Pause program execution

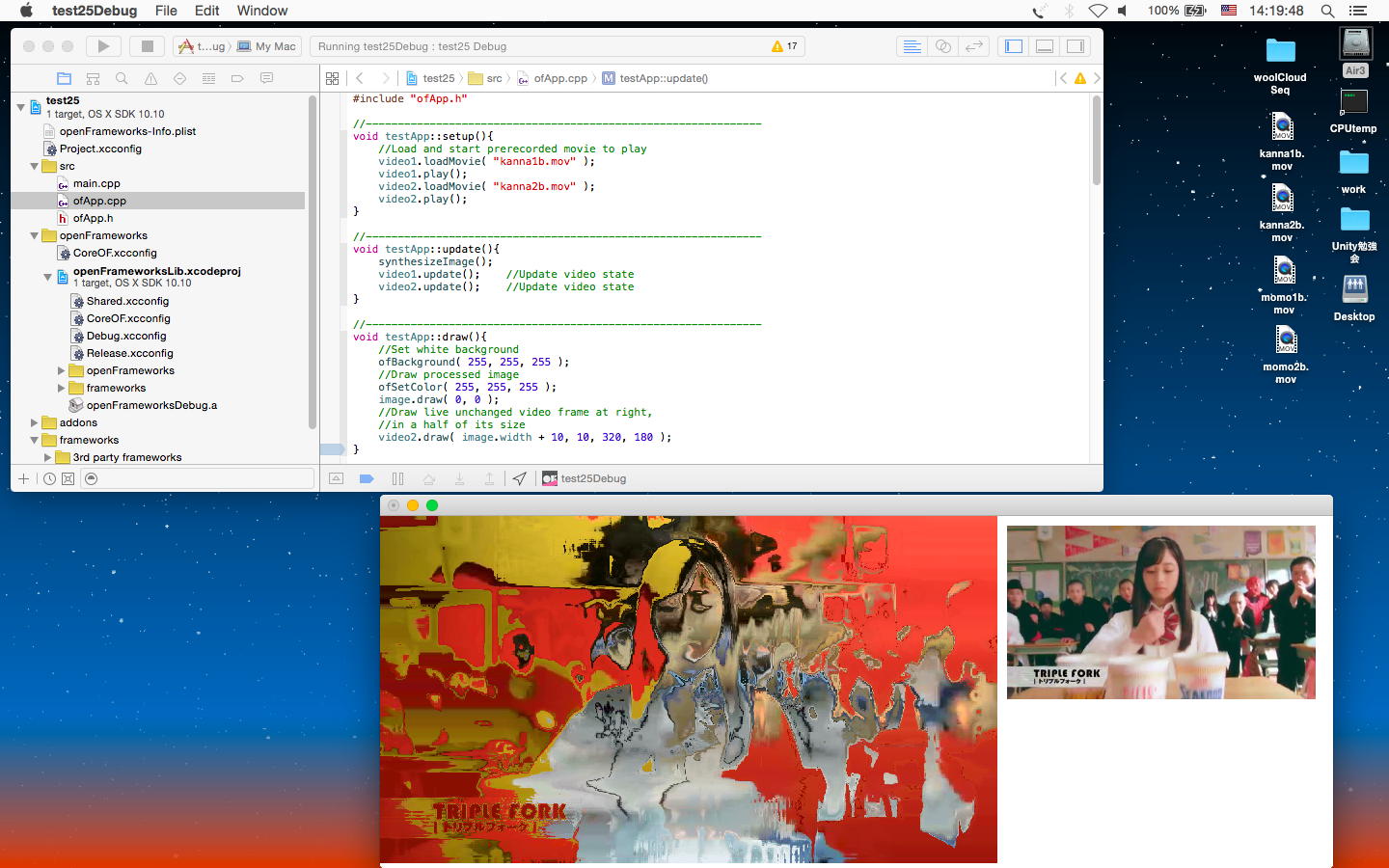point(397,478)
